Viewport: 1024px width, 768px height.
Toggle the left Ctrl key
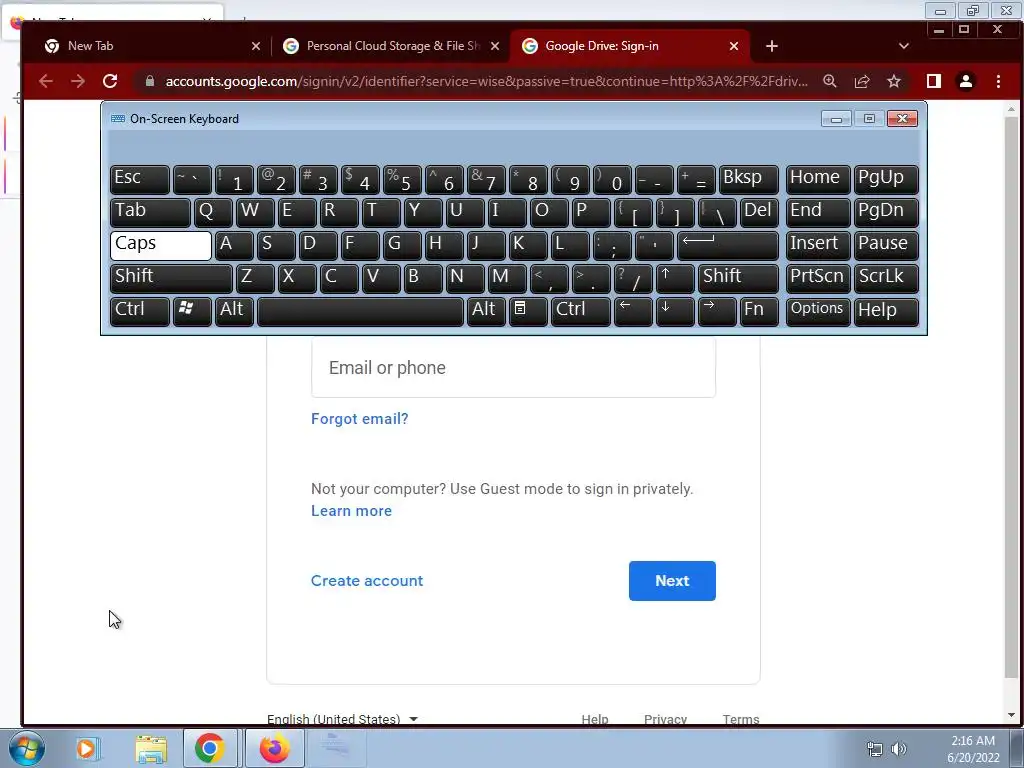[x=140, y=312]
